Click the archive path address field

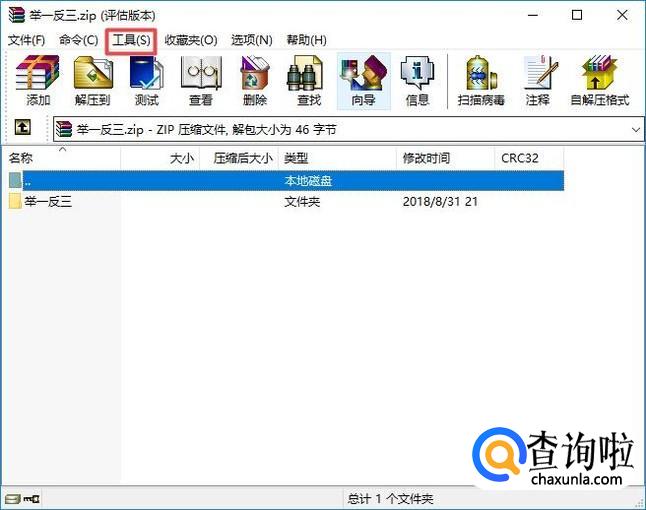tap(348, 130)
